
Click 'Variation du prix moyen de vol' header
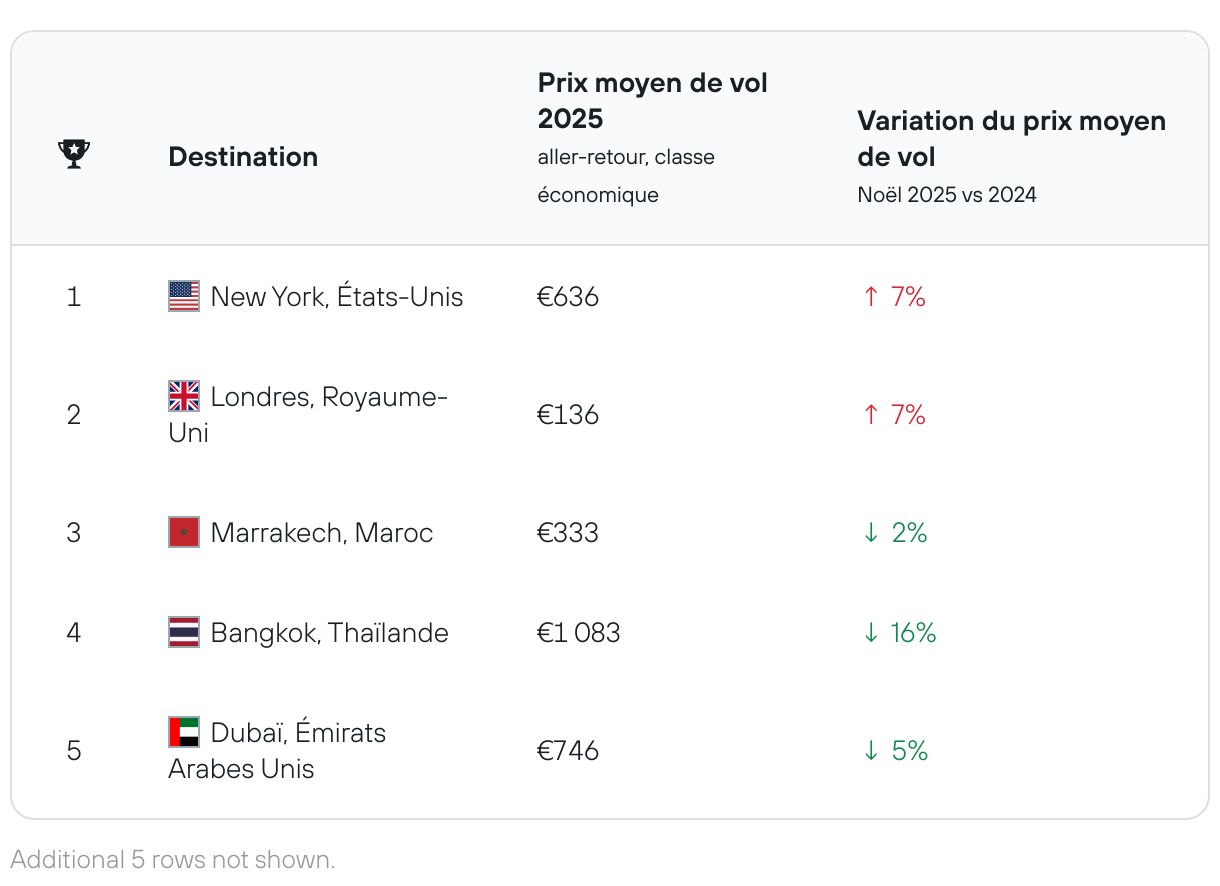[x=1011, y=138]
